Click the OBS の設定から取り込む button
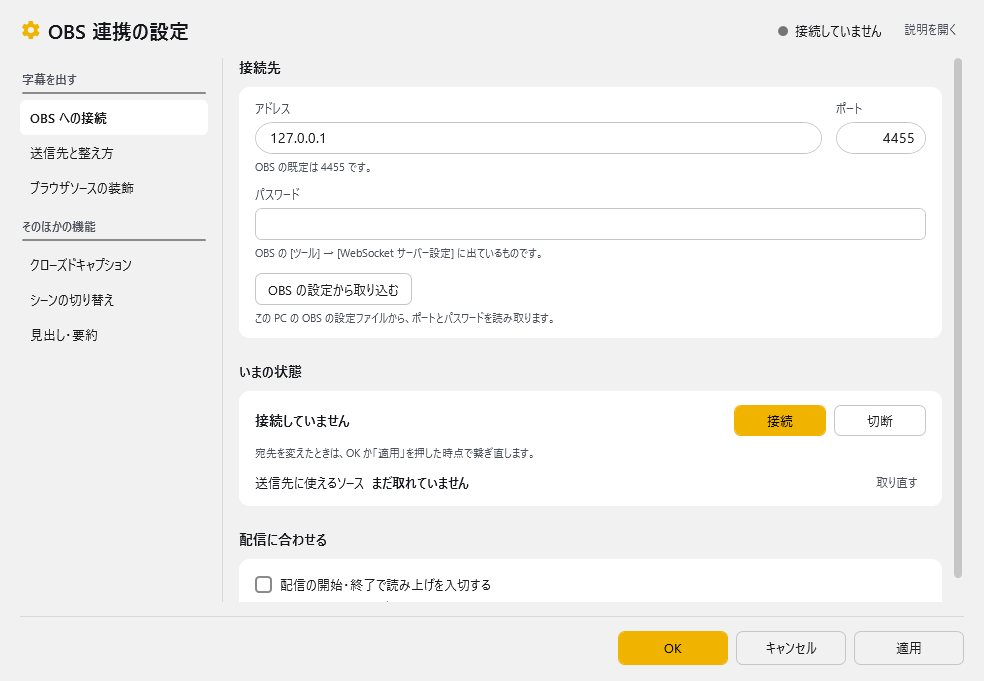 (x=333, y=289)
